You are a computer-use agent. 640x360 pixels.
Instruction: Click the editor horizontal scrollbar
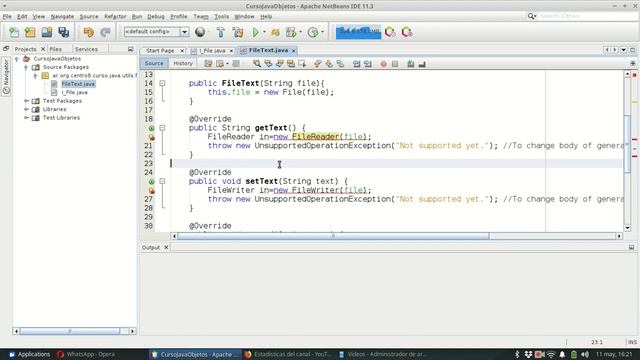(333, 236)
